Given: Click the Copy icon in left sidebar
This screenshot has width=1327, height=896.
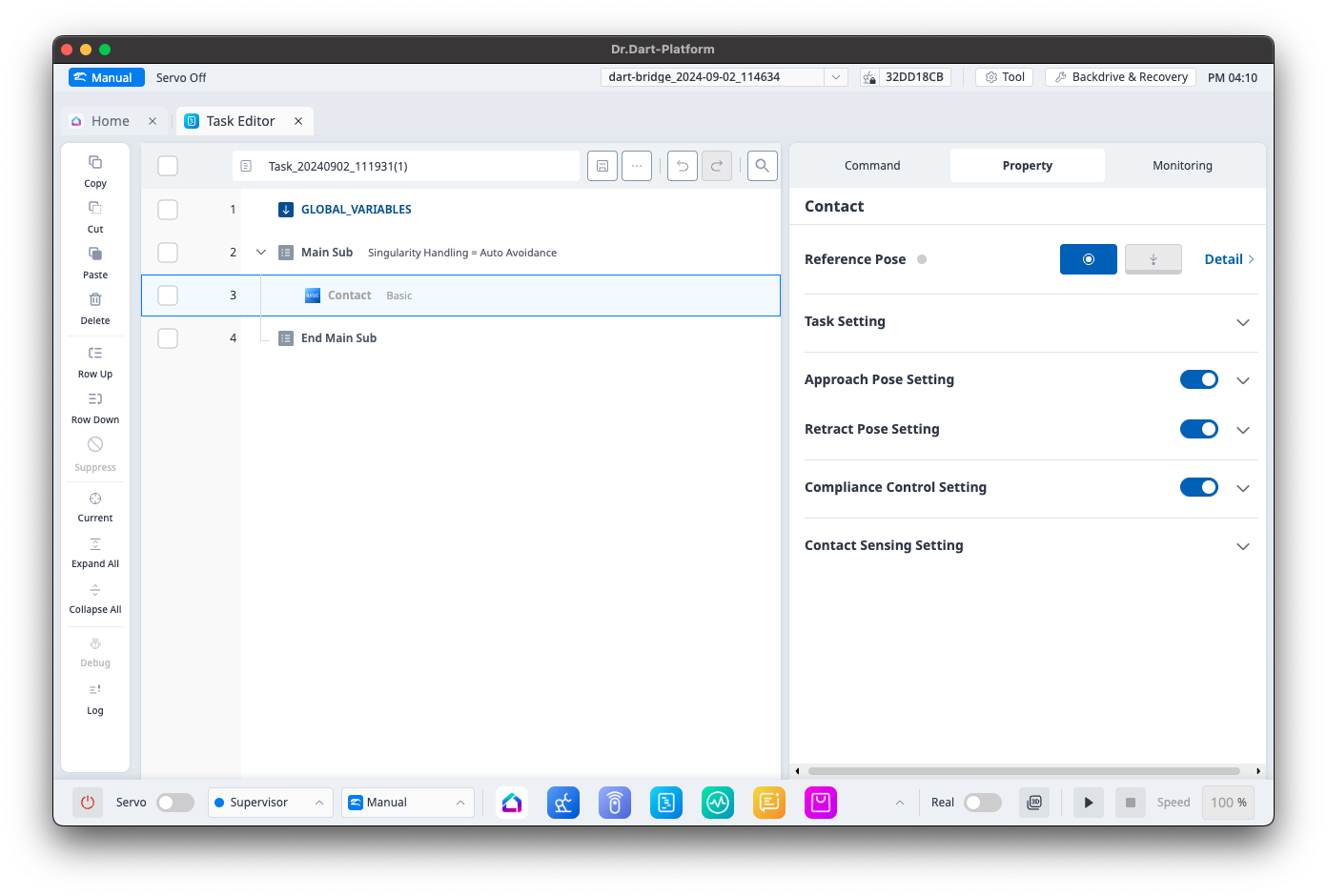Looking at the screenshot, I should [x=95, y=163].
